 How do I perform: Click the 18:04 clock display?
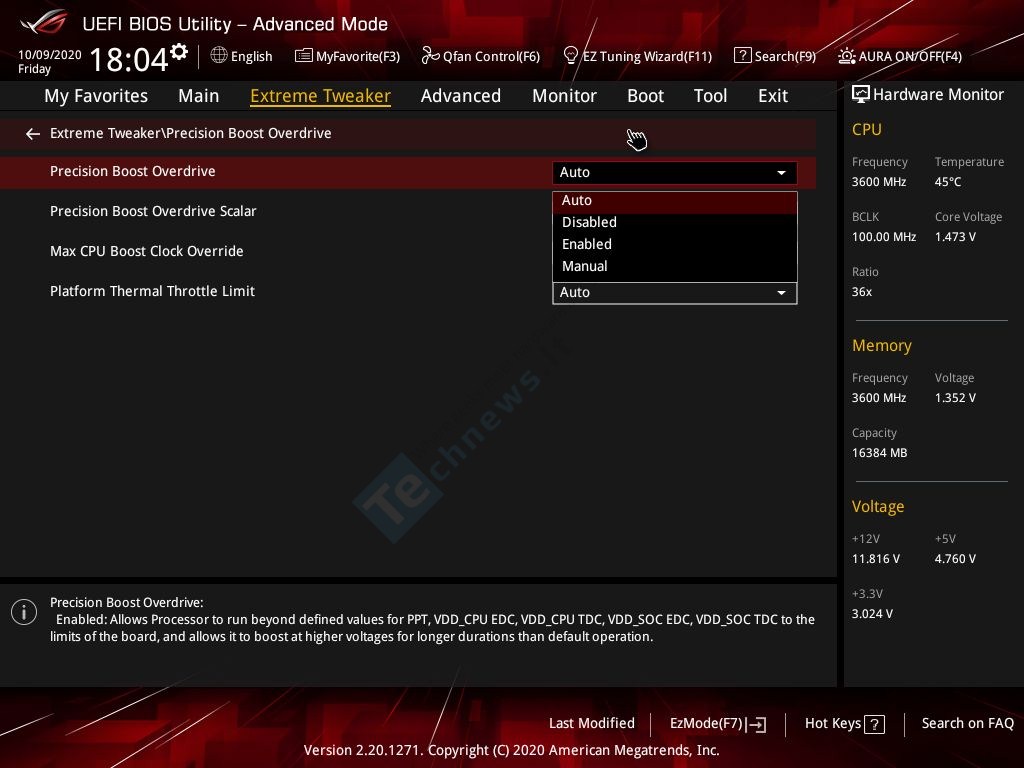pos(129,59)
